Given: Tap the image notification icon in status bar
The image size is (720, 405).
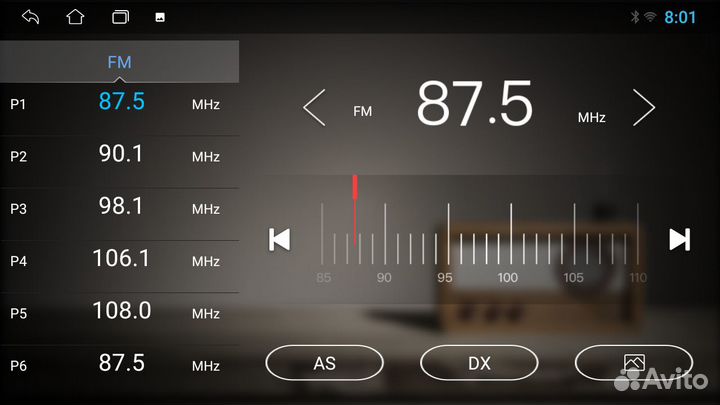Looking at the screenshot, I should point(160,18).
